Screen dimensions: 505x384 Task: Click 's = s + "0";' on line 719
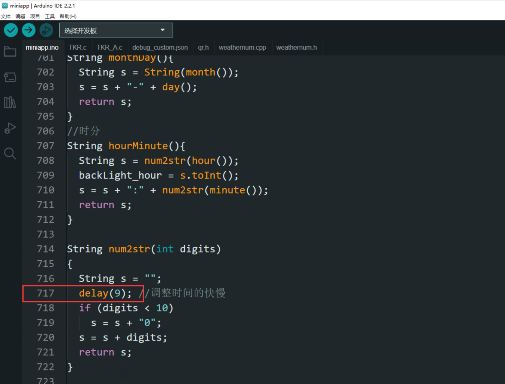click(126, 323)
